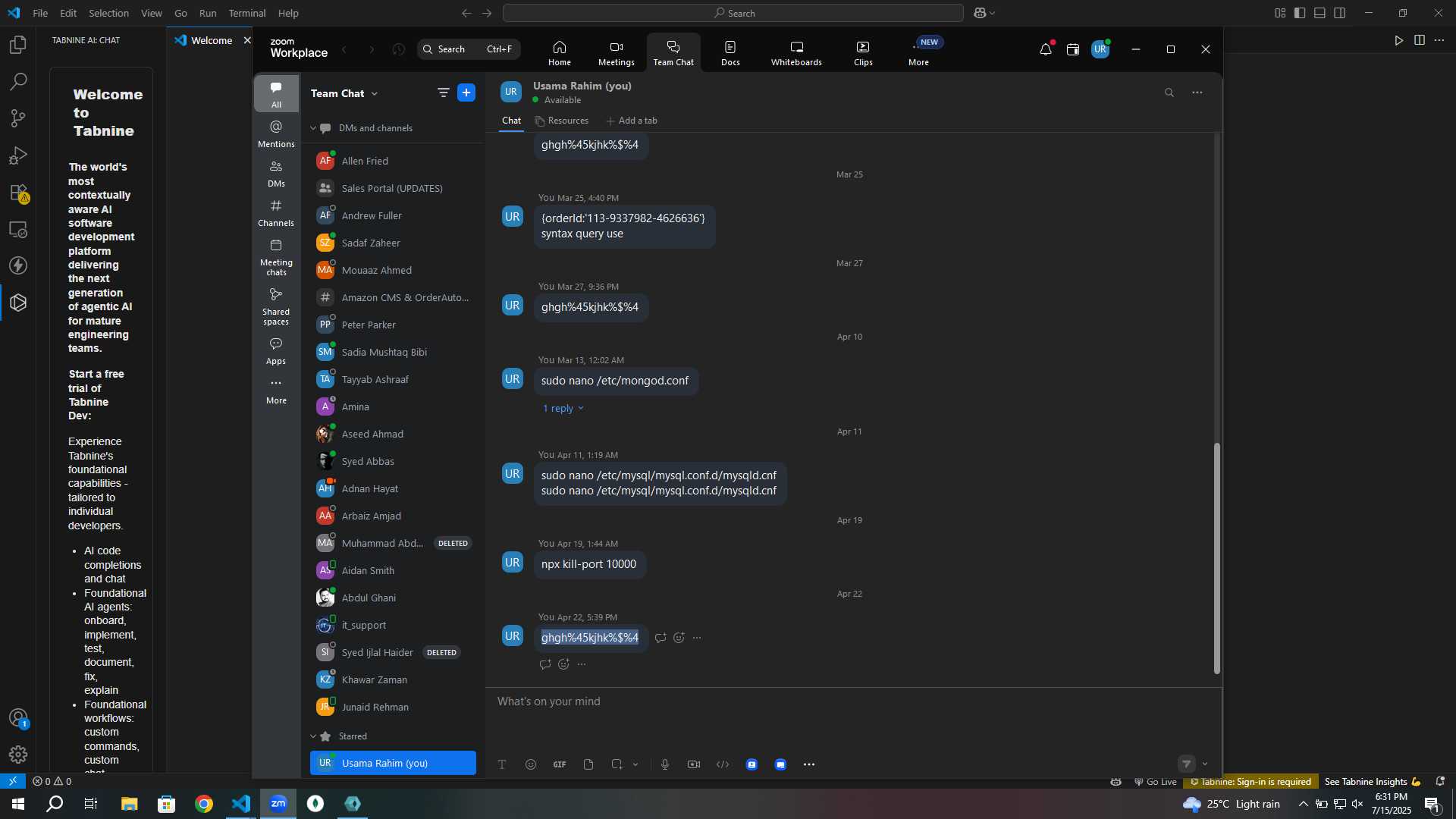The width and height of the screenshot is (1456, 819).
Task: Open VS Code Explorer view
Action: [x=18, y=45]
